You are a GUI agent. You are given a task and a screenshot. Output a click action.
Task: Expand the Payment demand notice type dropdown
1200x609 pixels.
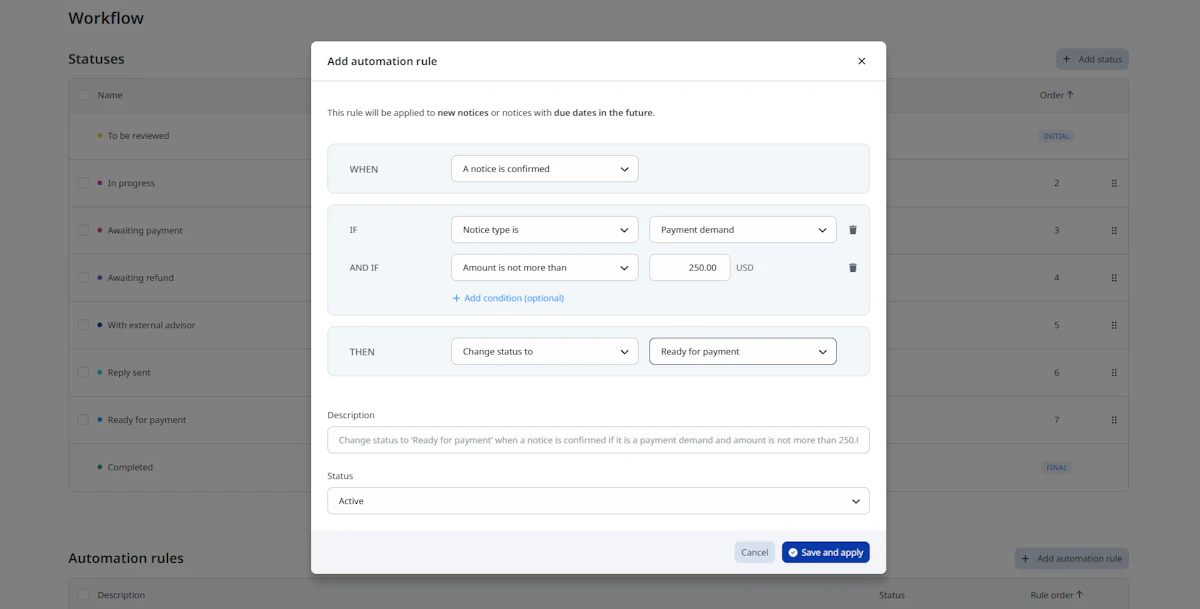pyautogui.click(x=742, y=230)
